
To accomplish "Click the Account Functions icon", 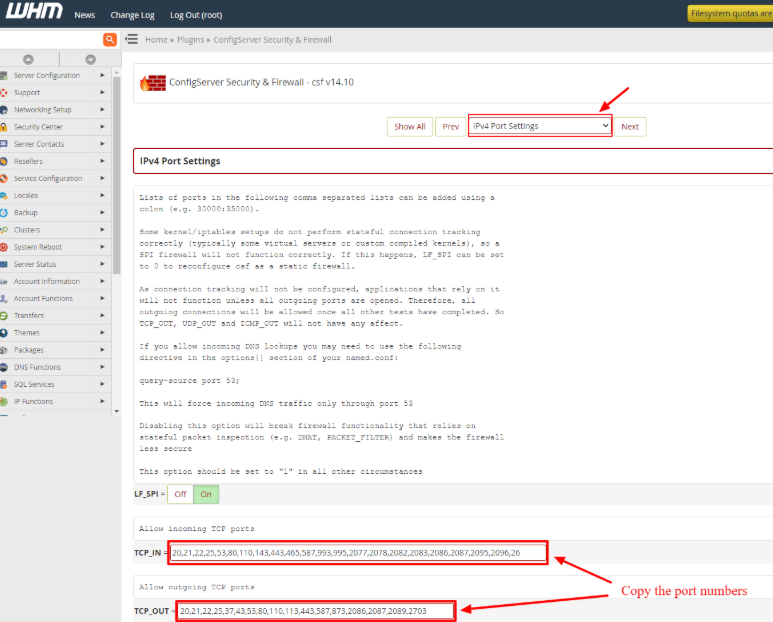I will click(x=4, y=299).
